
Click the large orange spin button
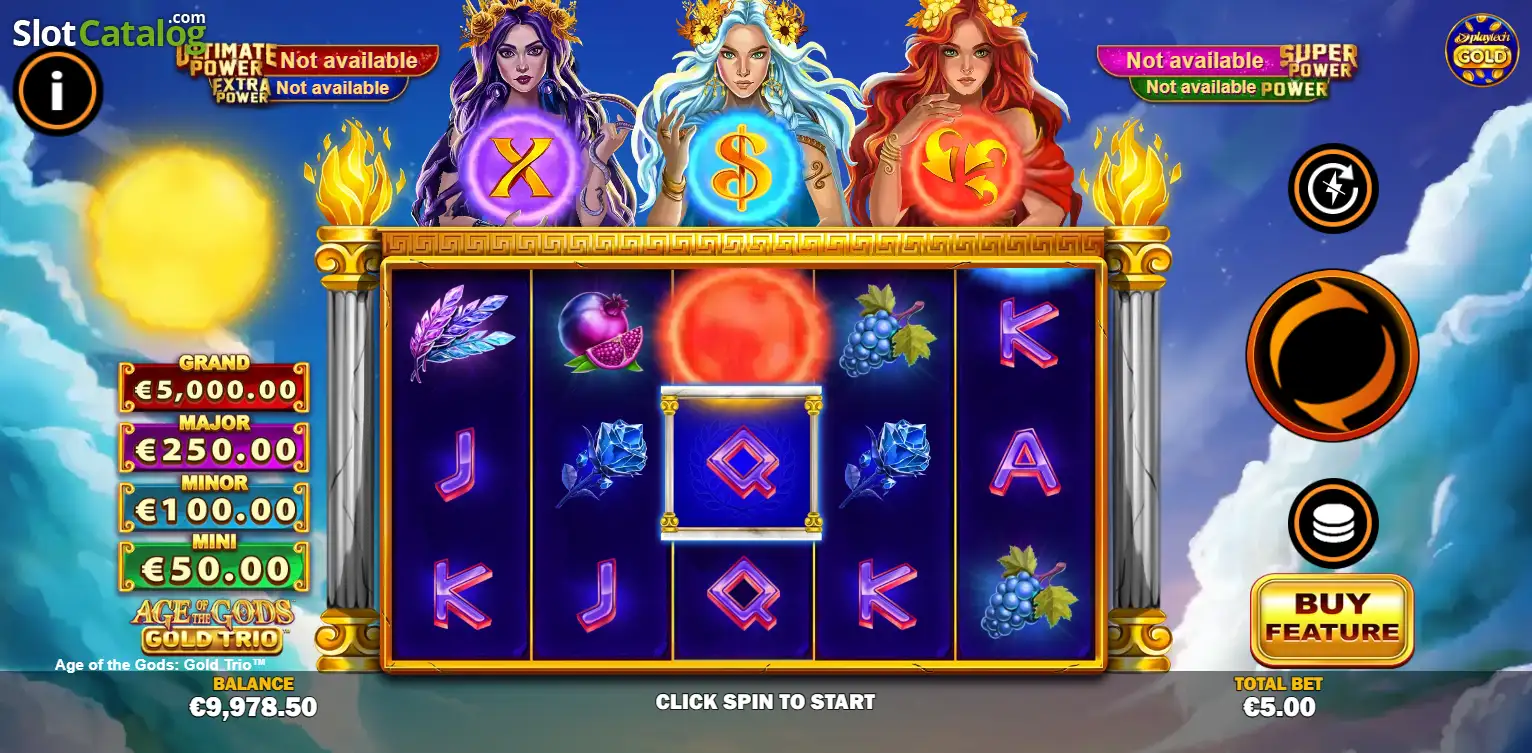point(1332,355)
